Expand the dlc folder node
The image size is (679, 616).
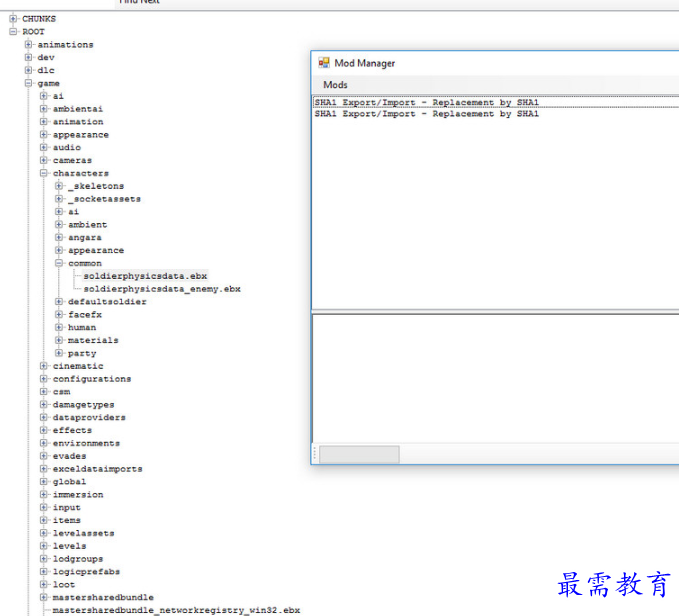tap(28, 70)
